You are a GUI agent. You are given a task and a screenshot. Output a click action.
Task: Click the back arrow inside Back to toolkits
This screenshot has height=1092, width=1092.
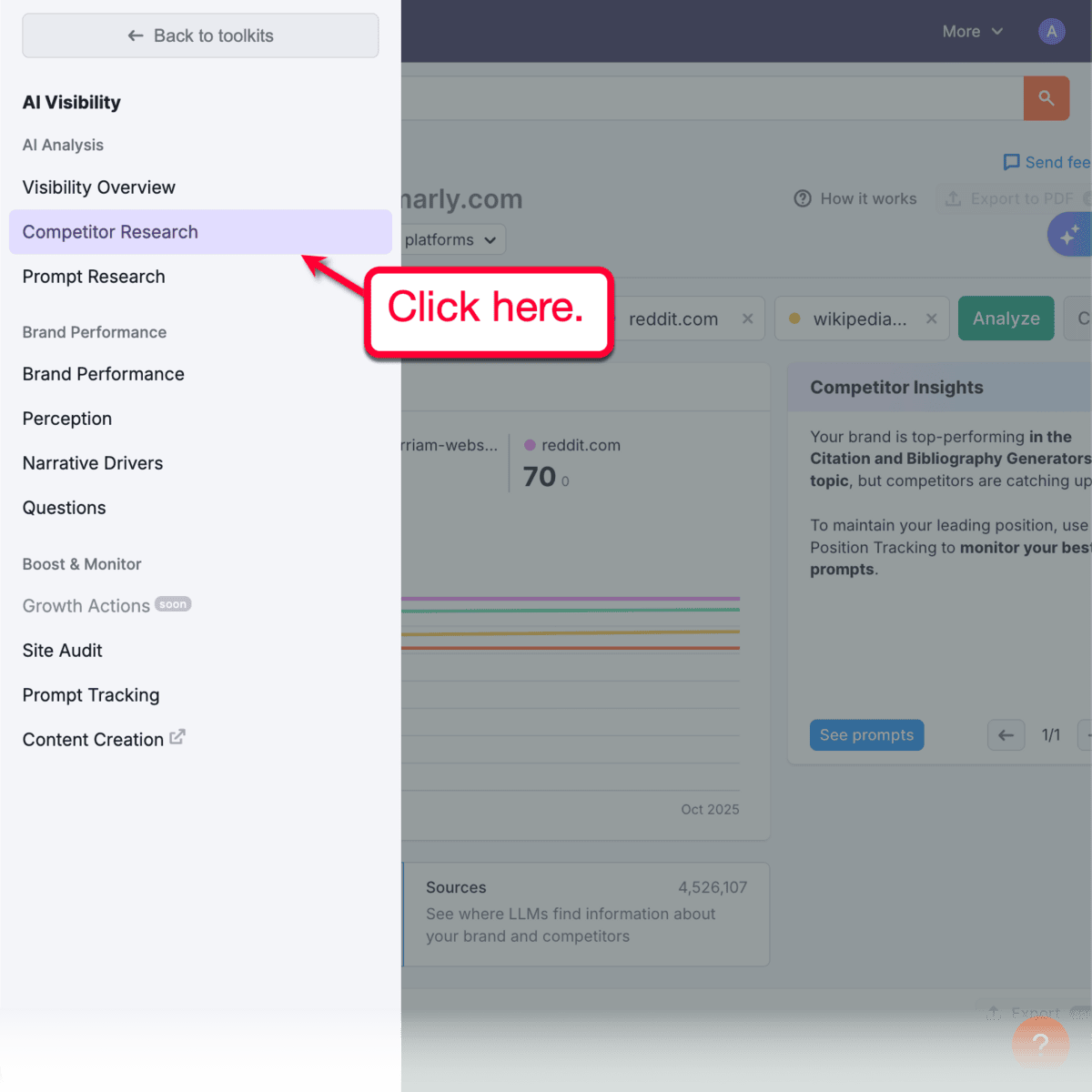[x=135, y=35]
